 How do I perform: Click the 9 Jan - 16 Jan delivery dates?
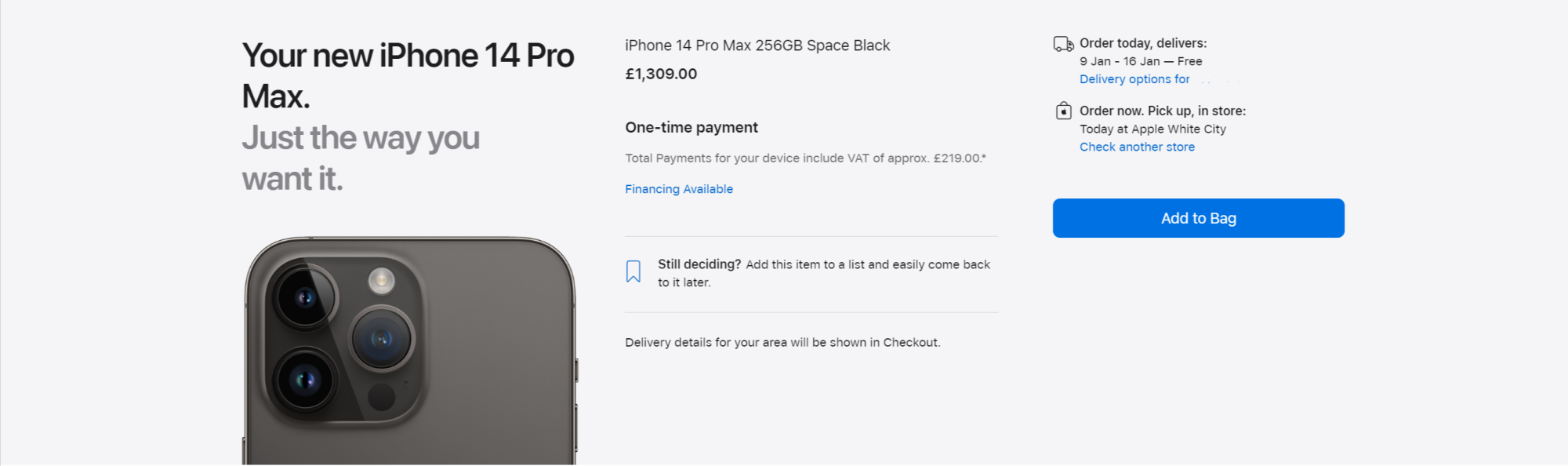click(x=1141, y=61)
